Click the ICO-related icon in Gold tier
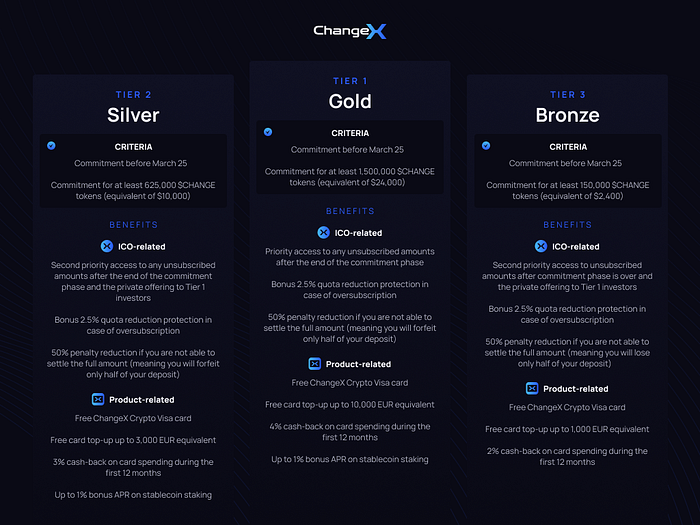Viewport: 700px width, 525px height. 324,233
